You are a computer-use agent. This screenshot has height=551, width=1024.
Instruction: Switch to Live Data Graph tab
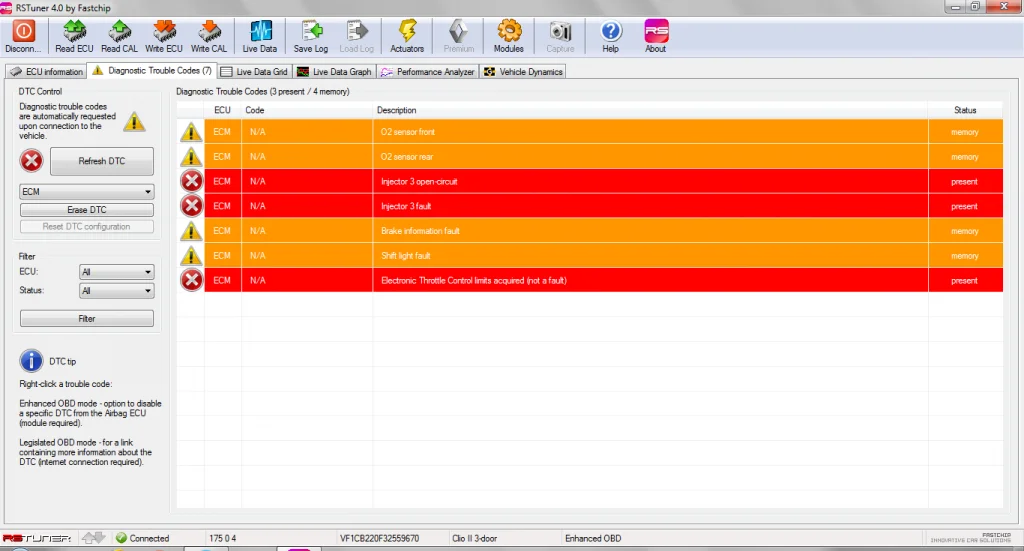[x=334, y=72]
